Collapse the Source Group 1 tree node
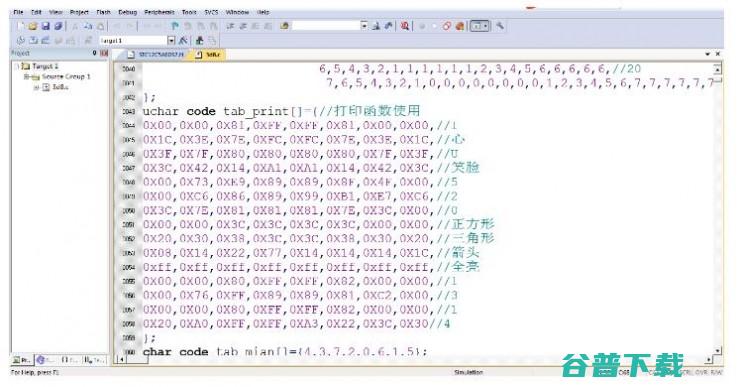 click(x=27, y=76)
